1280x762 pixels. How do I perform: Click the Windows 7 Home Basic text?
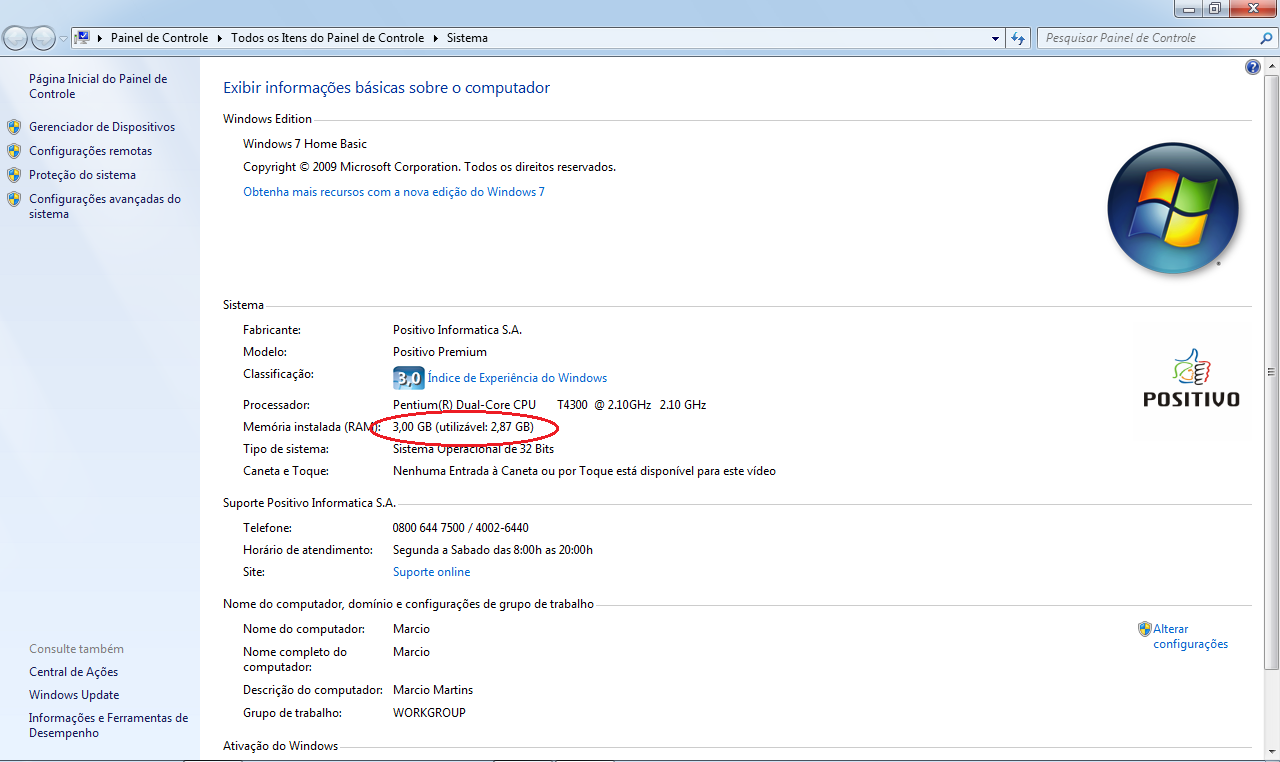305,144
